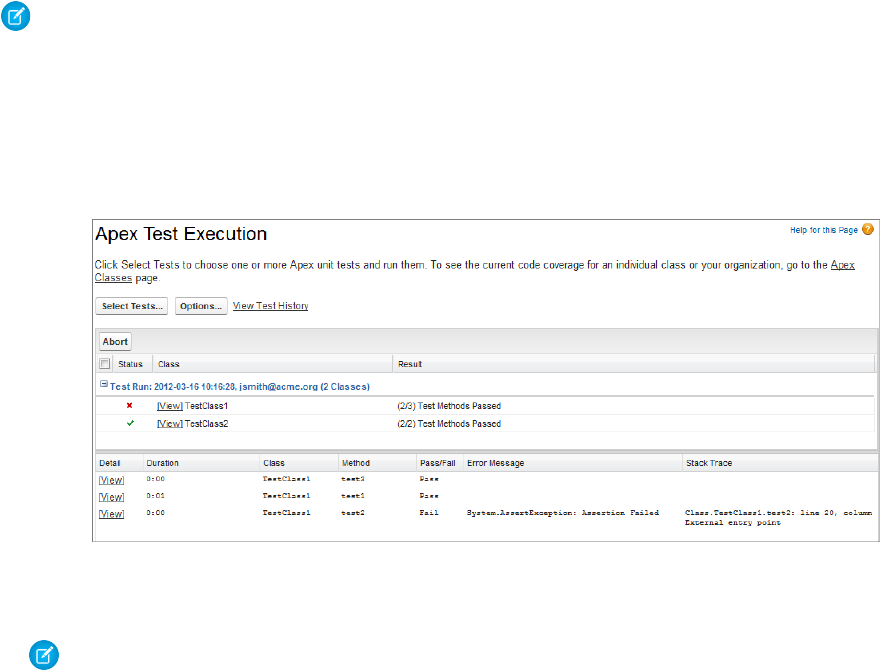Open the Options... button
Image resolution: width=880 pixels, height=671 pixels.
coord(201,306)
